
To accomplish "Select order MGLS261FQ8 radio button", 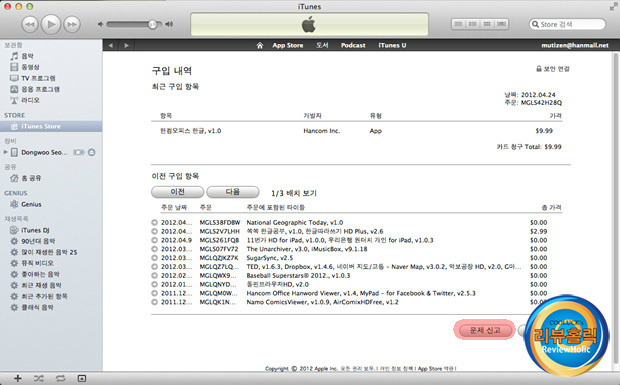I will click(154, 240).
